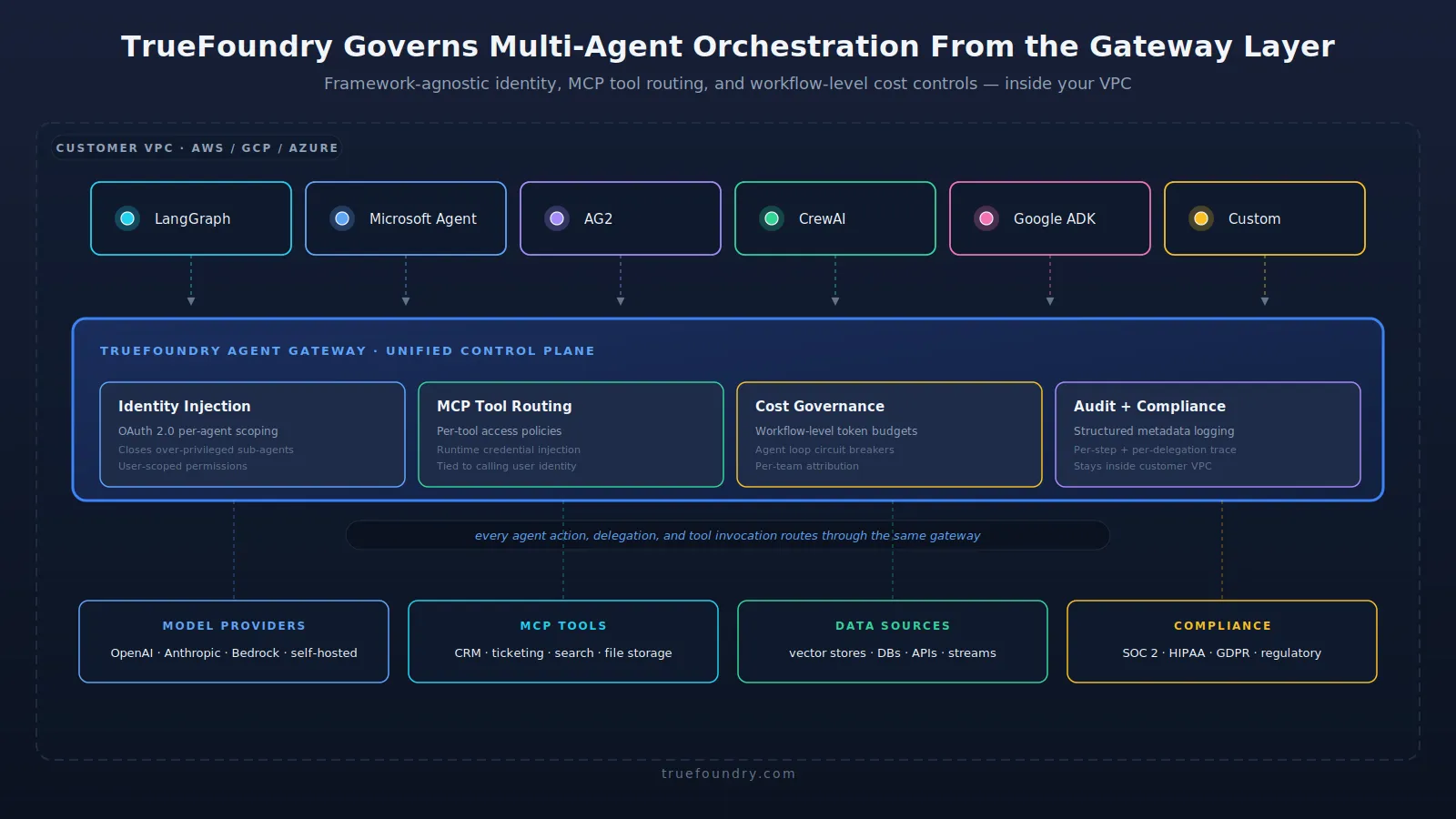Screen dimensions: 1456x819
Task: Click 'Stays inside customer VPC' text
Action: coord(1143,466)
